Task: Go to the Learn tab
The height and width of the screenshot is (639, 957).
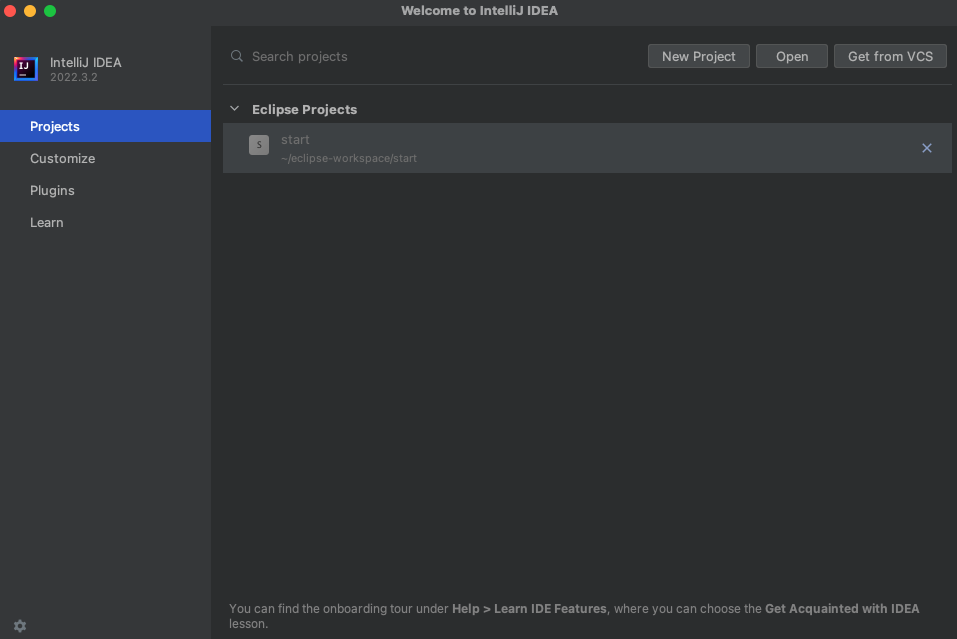Action: pos(106,223)
